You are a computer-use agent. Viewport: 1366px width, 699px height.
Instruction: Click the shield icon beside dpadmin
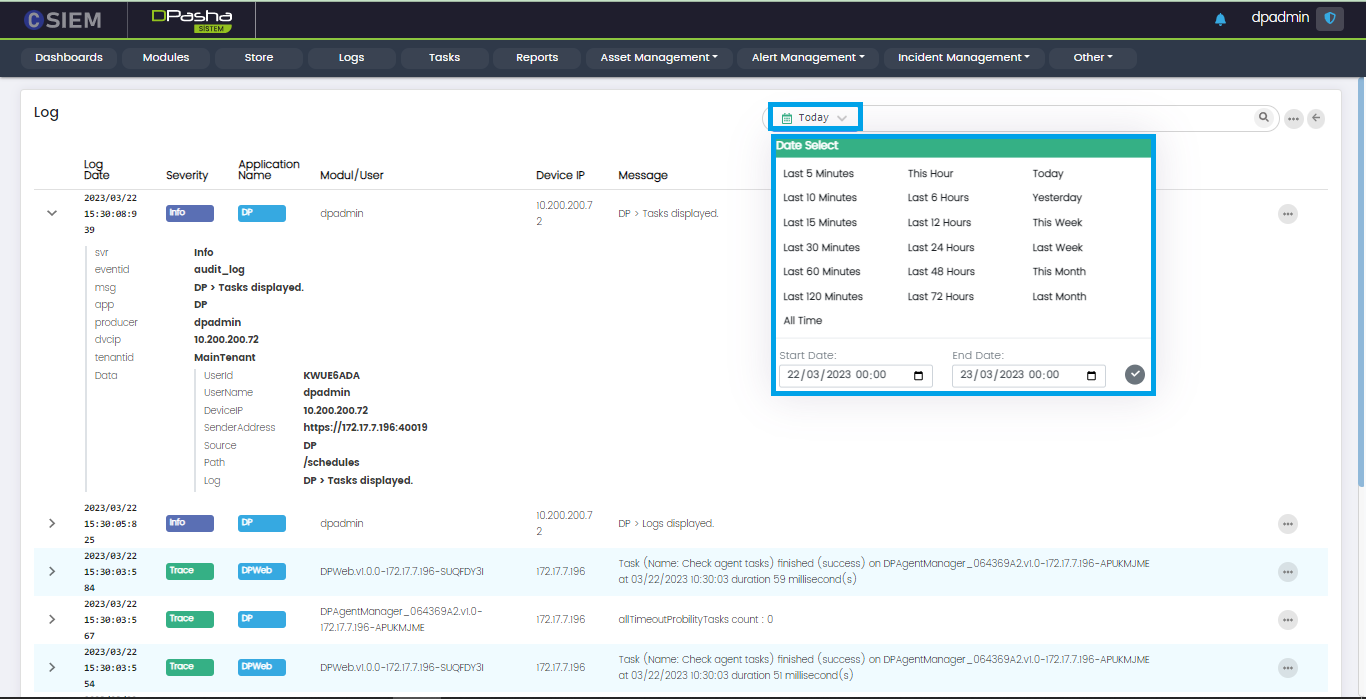[x=1329, y=18]
